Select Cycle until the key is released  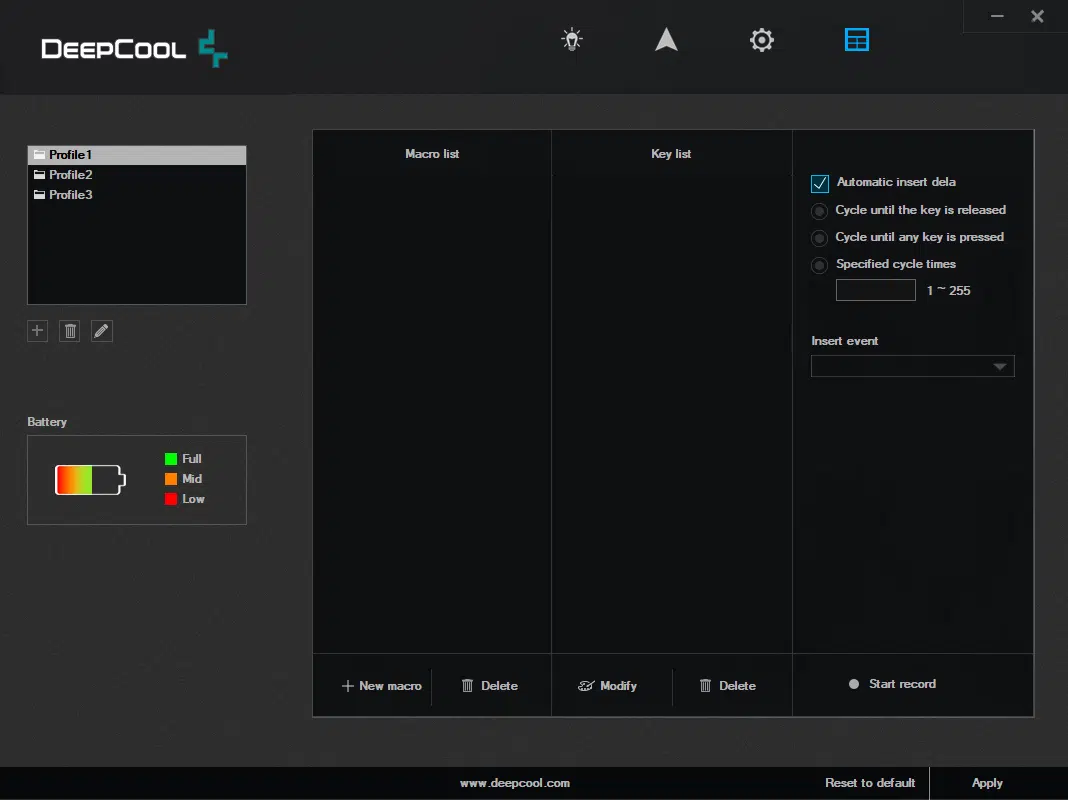tap(820, 211)
